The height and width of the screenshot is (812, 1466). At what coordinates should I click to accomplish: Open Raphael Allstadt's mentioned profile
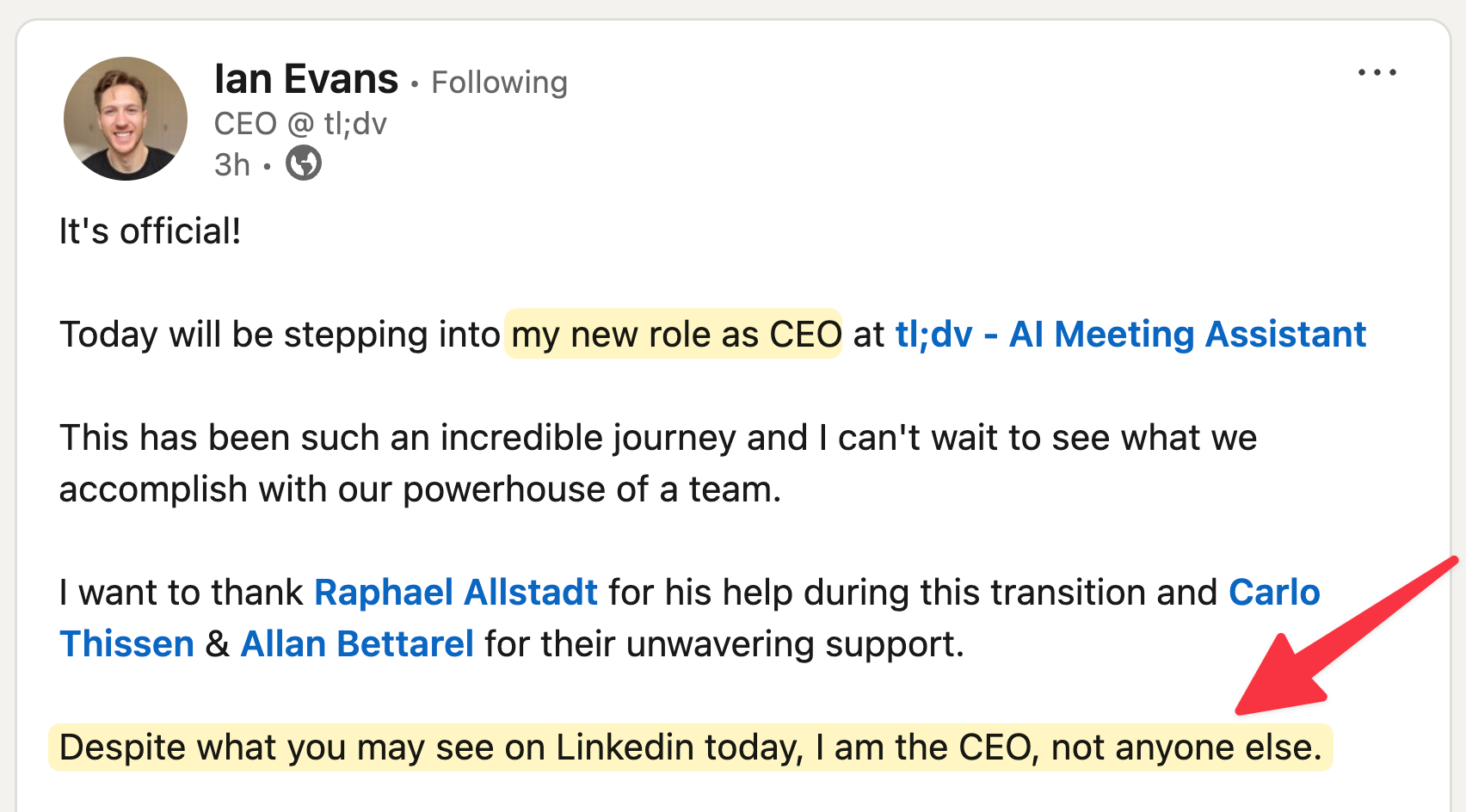455,593
